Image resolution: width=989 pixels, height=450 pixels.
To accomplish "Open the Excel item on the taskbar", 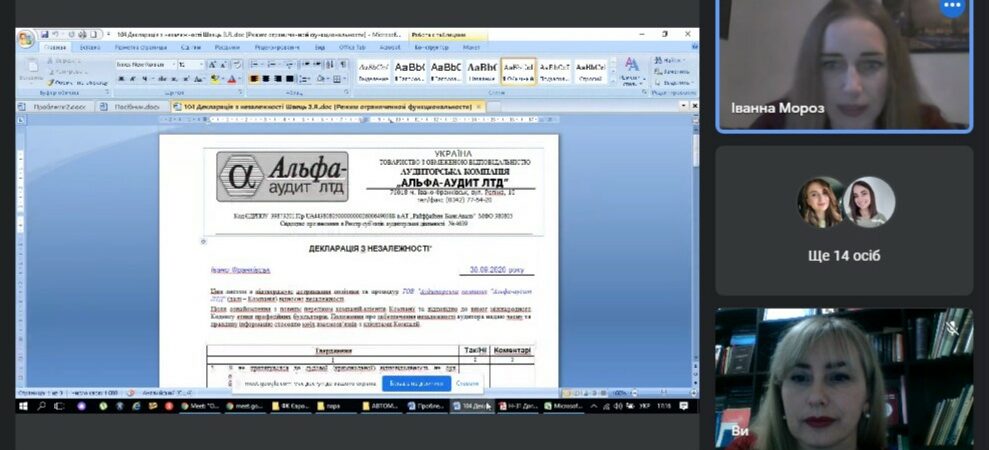I will point(564,406).
